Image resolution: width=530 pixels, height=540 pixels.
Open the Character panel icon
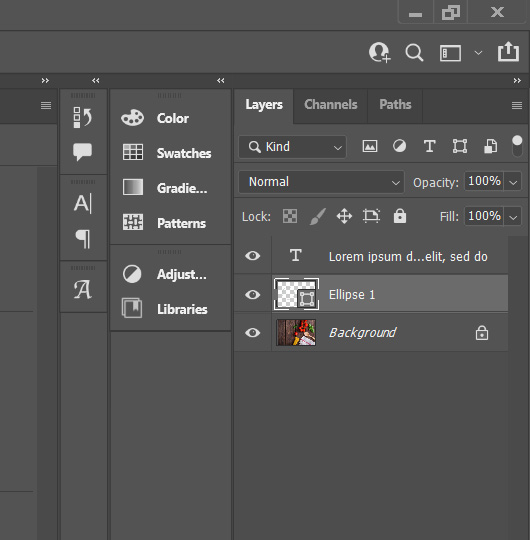point(83,203)
